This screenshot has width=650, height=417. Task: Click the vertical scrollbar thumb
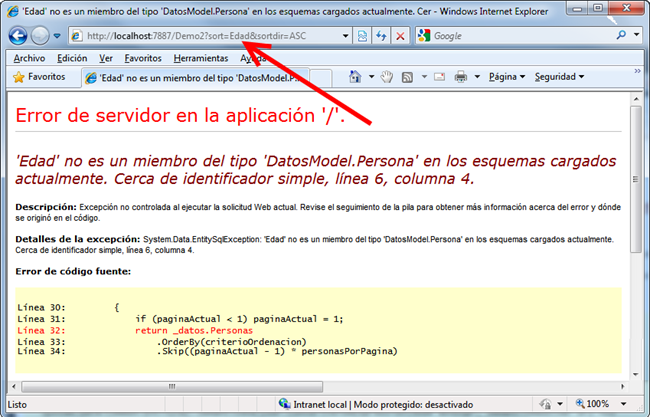(636, 179)
